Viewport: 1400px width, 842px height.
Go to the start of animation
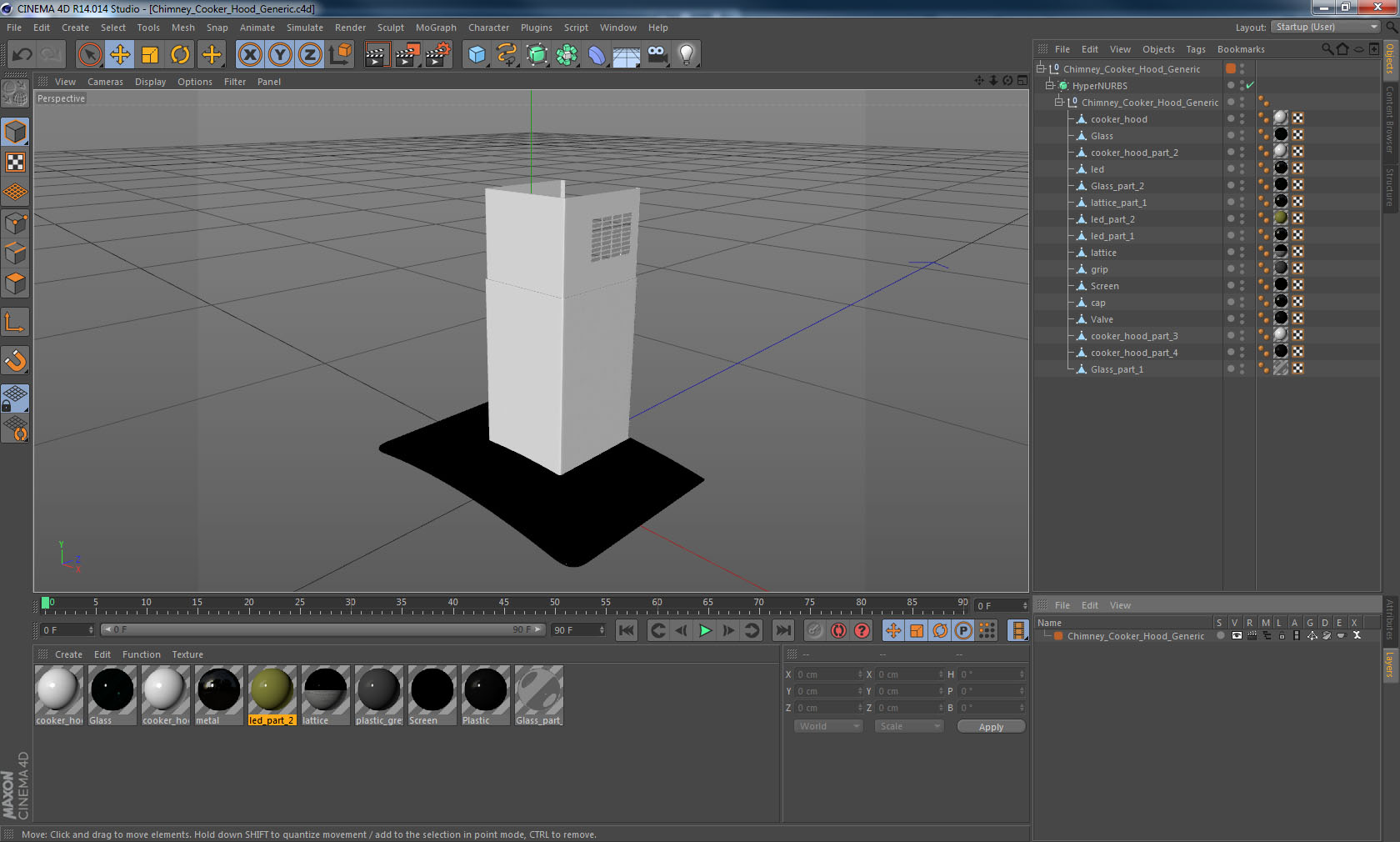(627, 630)
